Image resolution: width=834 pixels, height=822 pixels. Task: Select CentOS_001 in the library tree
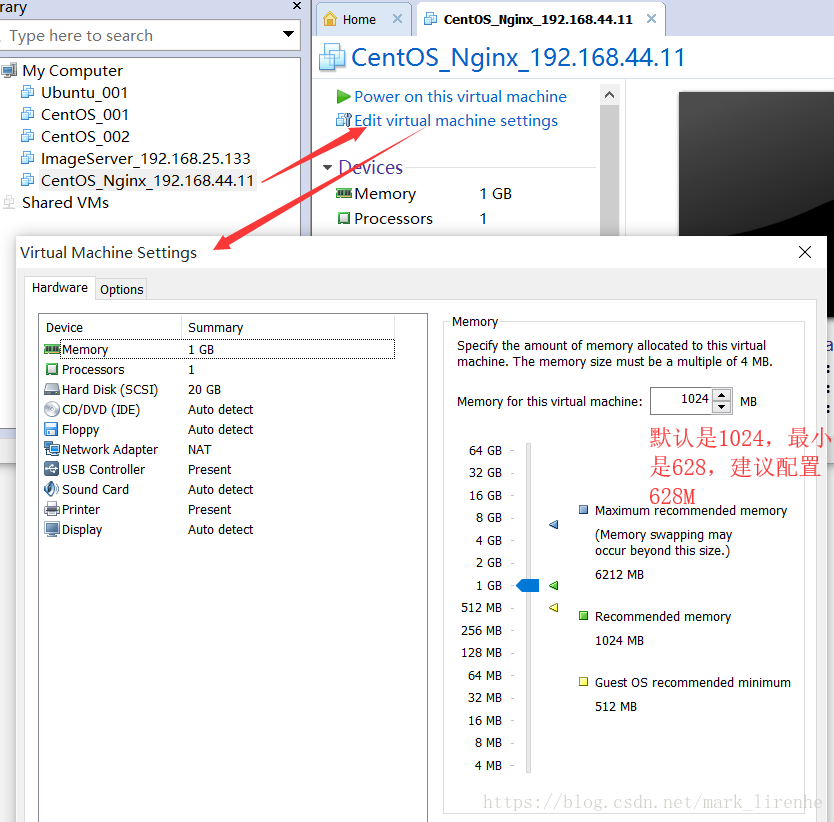point(85,114)
